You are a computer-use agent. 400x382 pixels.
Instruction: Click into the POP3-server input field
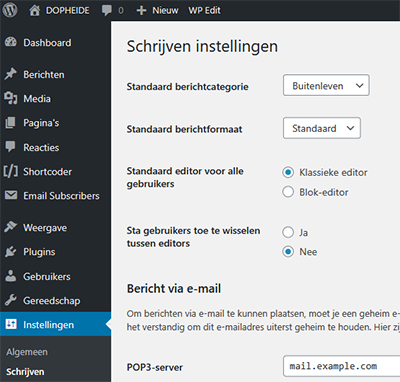[341, 366]
